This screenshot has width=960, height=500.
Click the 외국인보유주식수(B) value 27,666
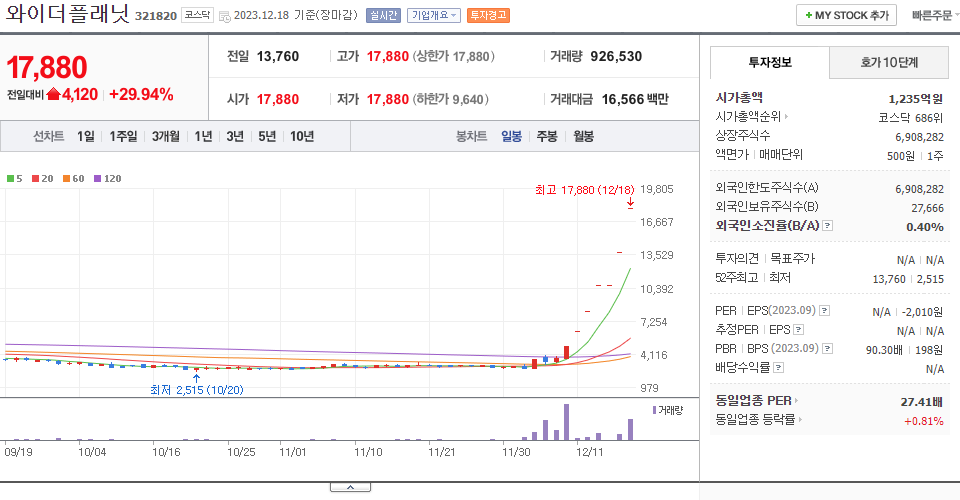pyautogui.click(x=928, y=208)
